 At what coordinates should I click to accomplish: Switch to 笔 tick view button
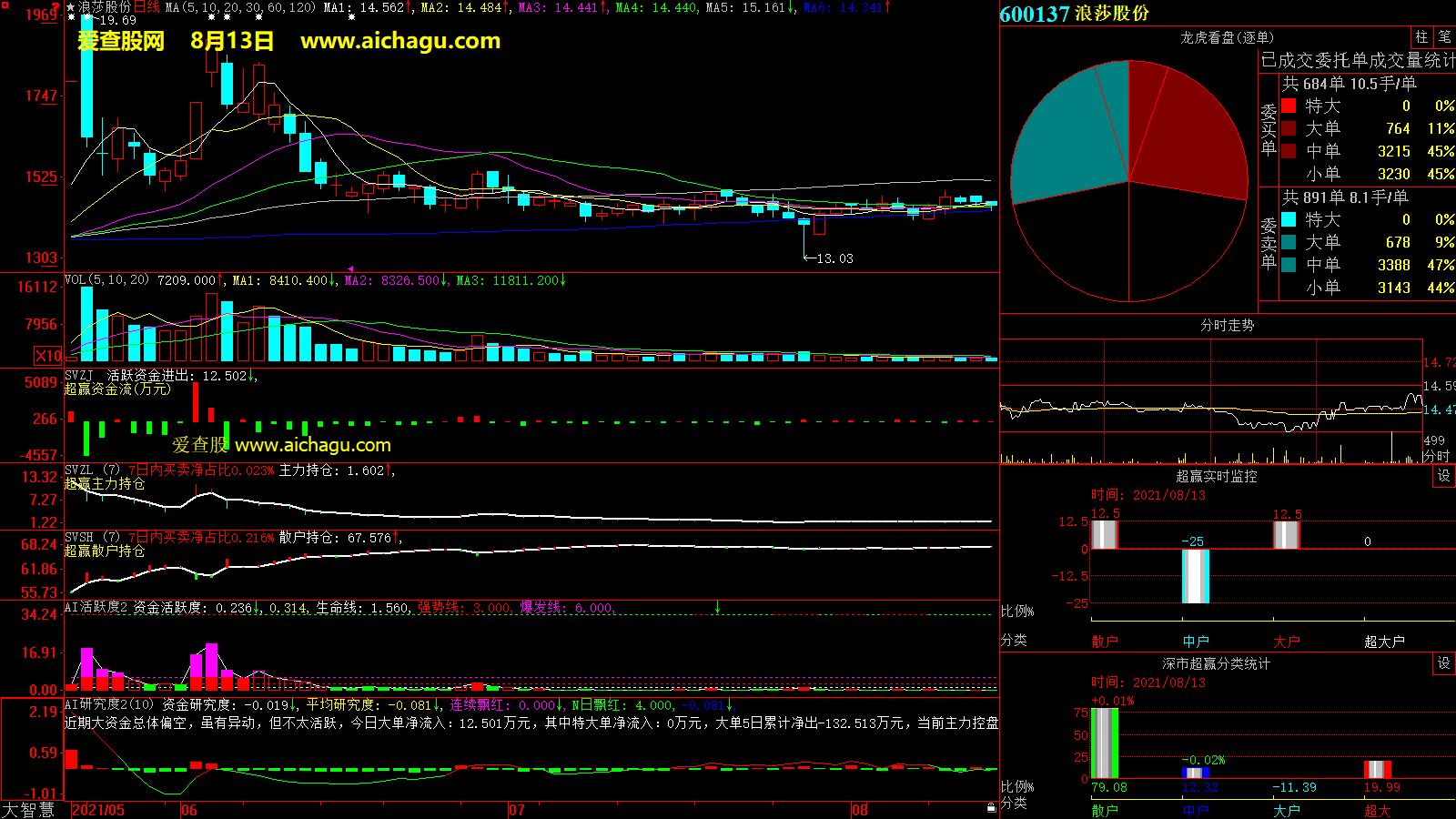pos(1444,37)
